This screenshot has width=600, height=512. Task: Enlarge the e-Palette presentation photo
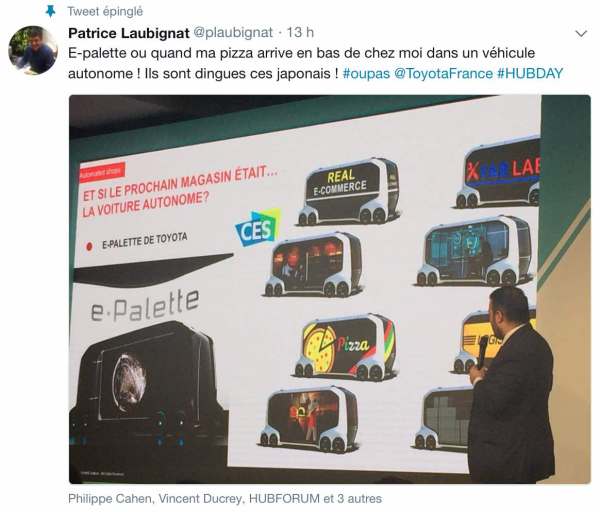click(x=330, y=289)
